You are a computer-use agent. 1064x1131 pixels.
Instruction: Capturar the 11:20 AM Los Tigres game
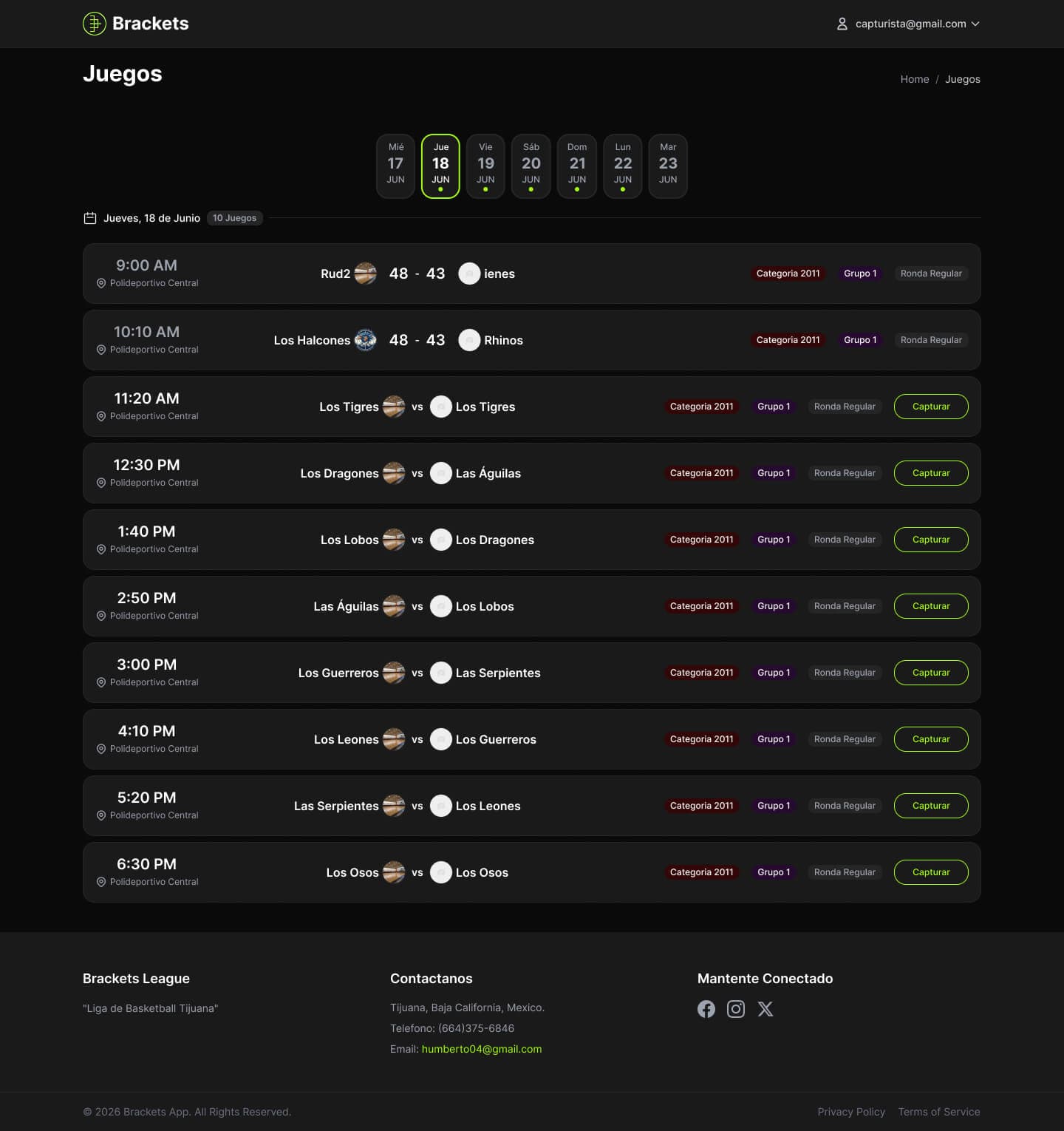coord(931,407)
